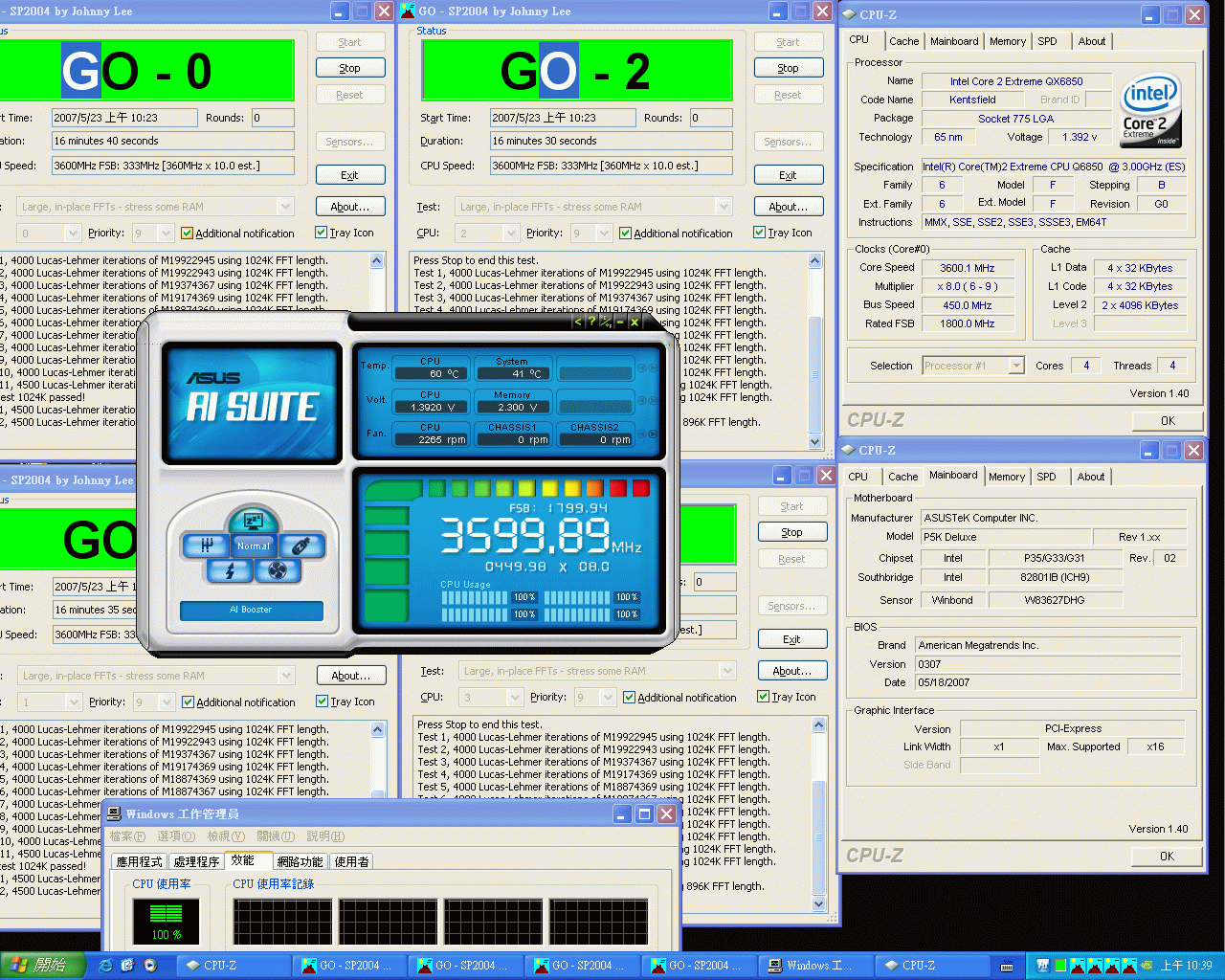Screen dimensions: 1225x980
Task: Open the Processor #1 selection dropdown in CPU-Z
Action: coord(1017,365)
